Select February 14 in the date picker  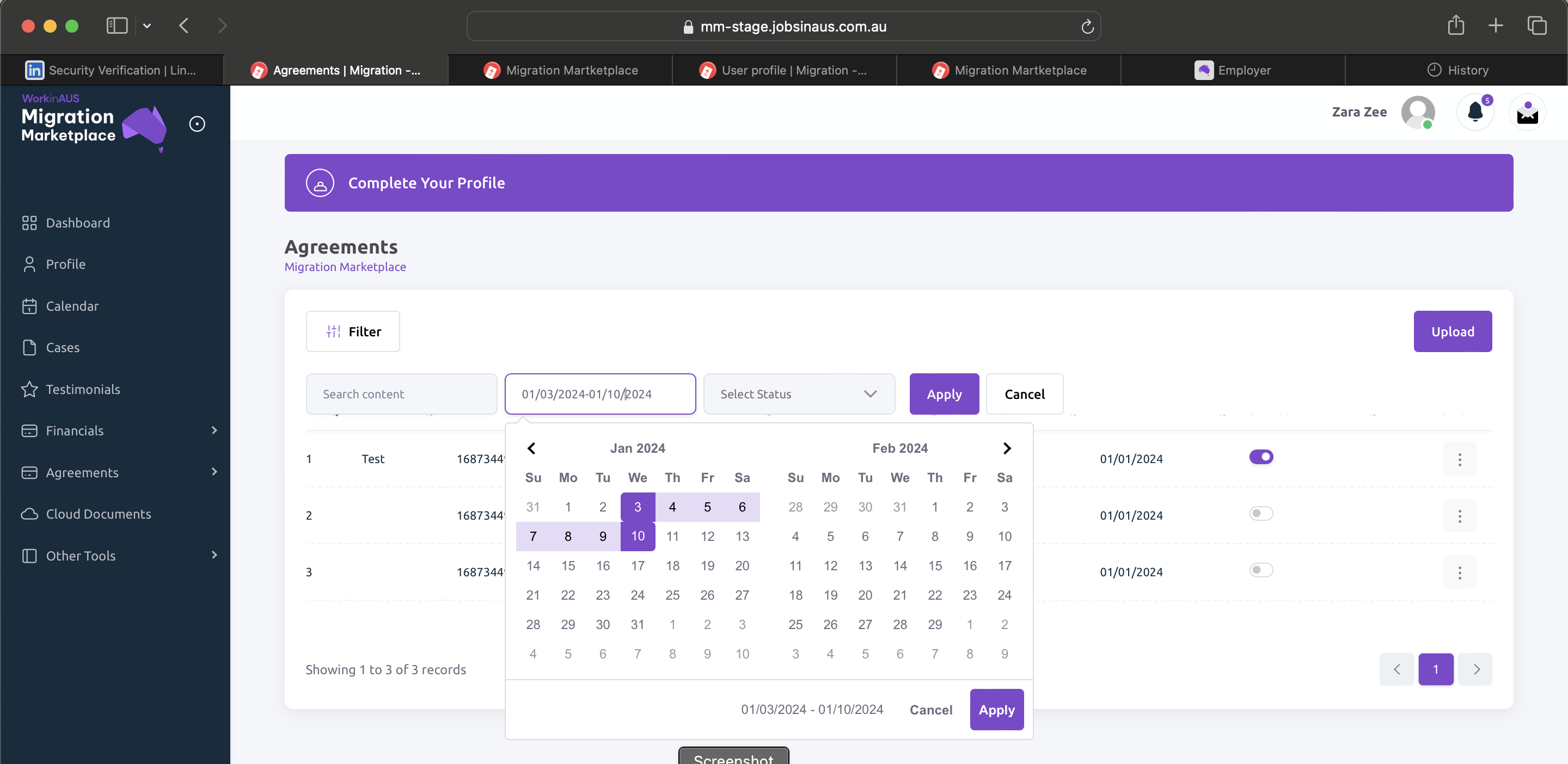pos(899,566)
